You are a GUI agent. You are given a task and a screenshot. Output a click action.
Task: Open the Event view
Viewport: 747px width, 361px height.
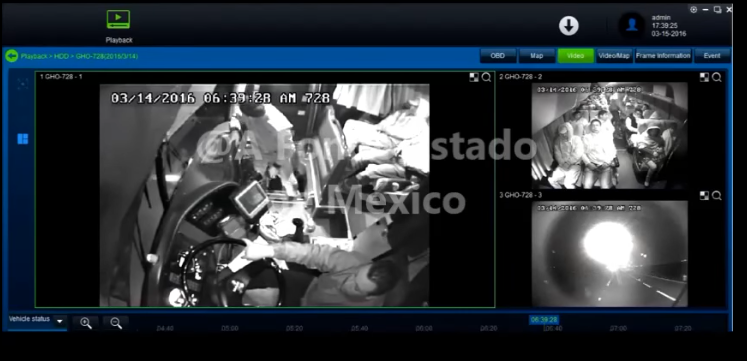712,56
